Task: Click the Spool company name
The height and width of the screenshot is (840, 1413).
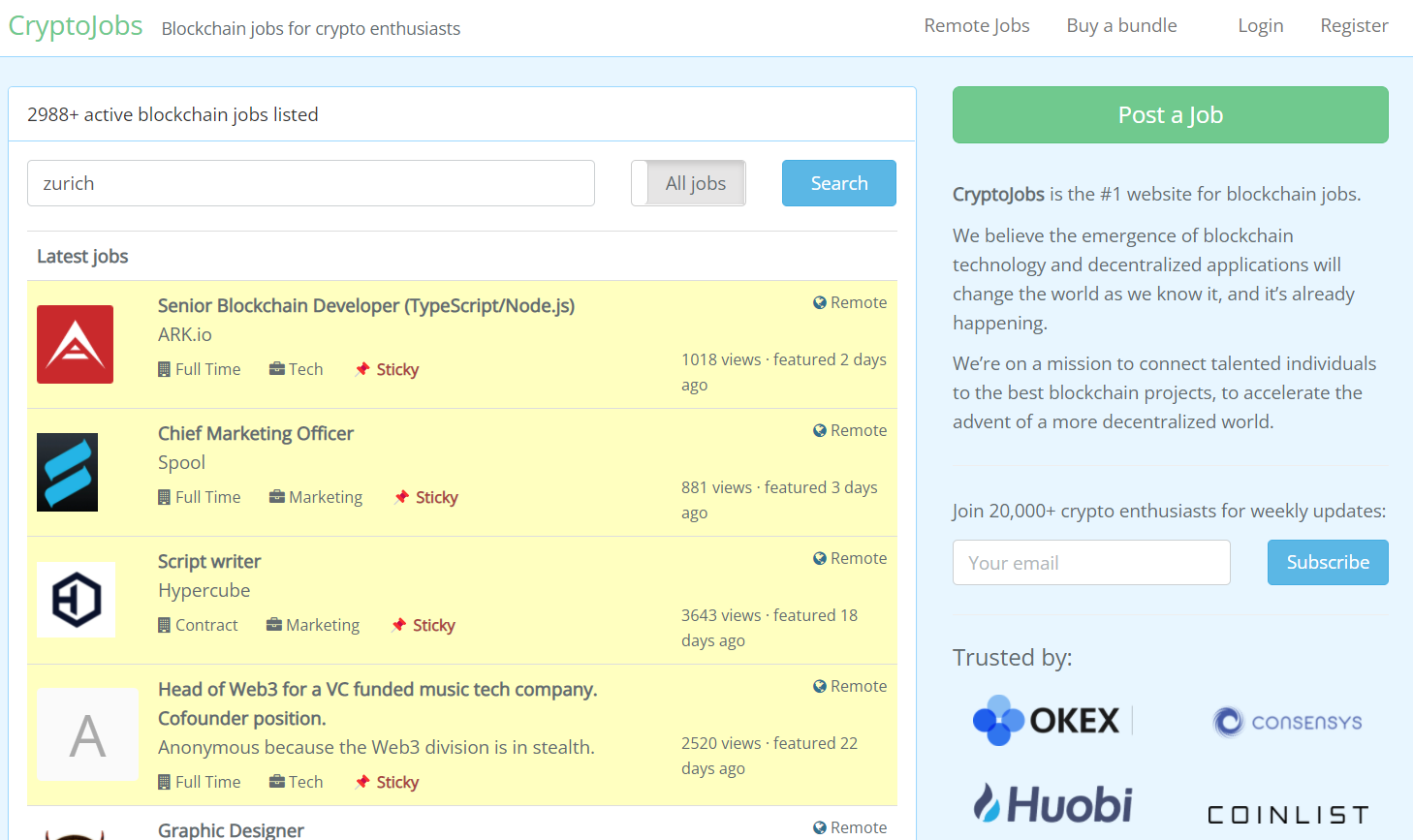Action: (x=182, y=463)
